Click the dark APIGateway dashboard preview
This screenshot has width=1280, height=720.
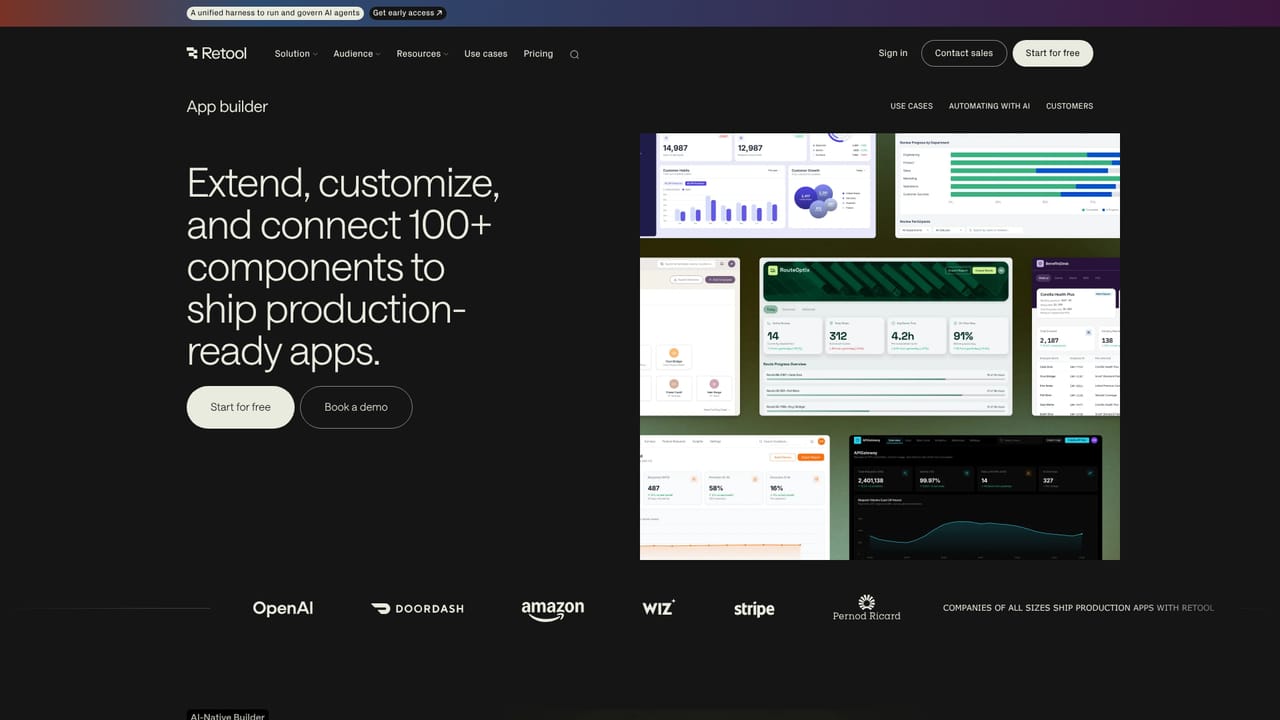(975, 497)
